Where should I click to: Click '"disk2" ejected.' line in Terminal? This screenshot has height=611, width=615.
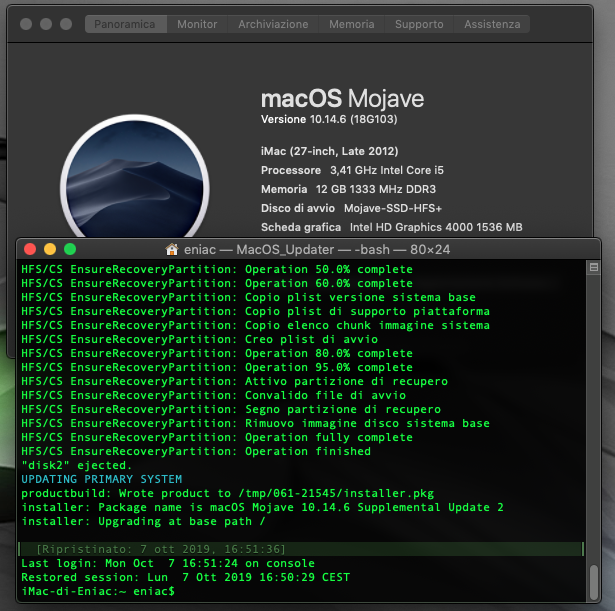(76, 465)
